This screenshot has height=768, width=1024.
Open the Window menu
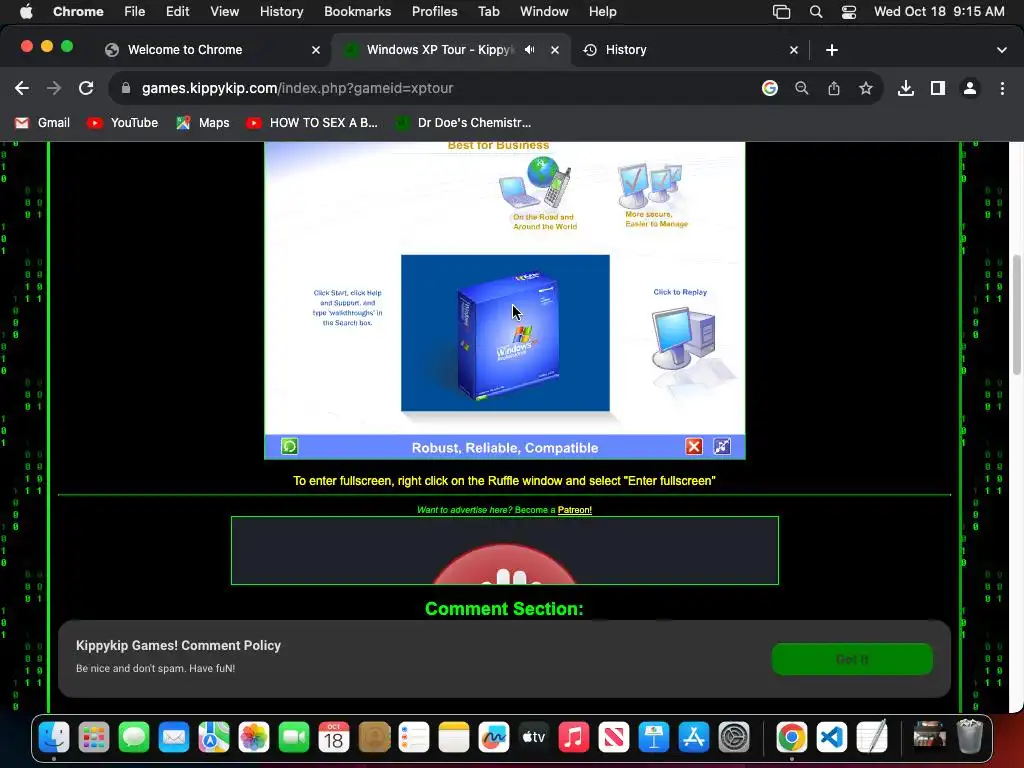[x=544, y=12]
